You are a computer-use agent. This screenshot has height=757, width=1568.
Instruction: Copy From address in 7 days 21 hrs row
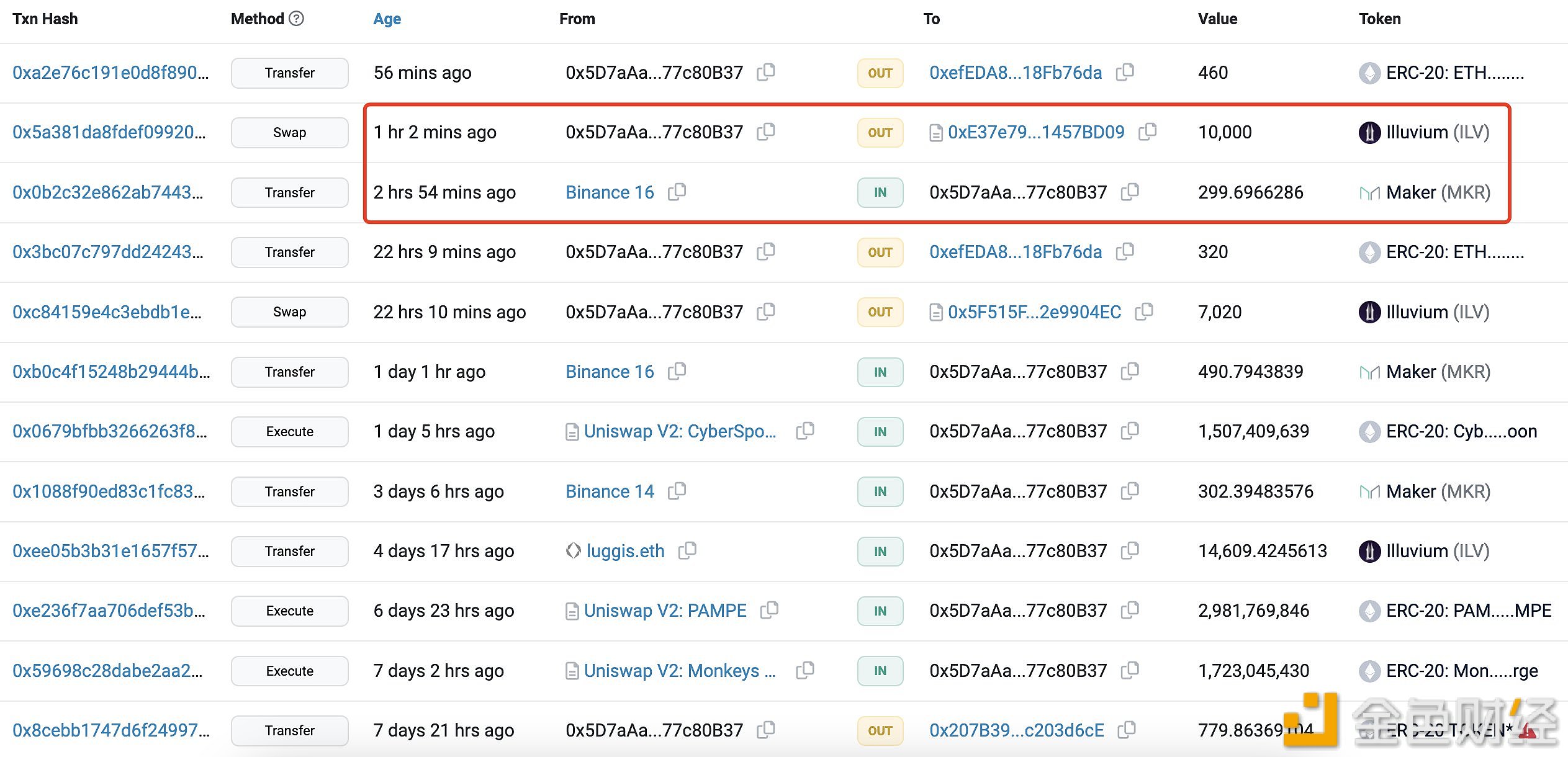(766, 730)
